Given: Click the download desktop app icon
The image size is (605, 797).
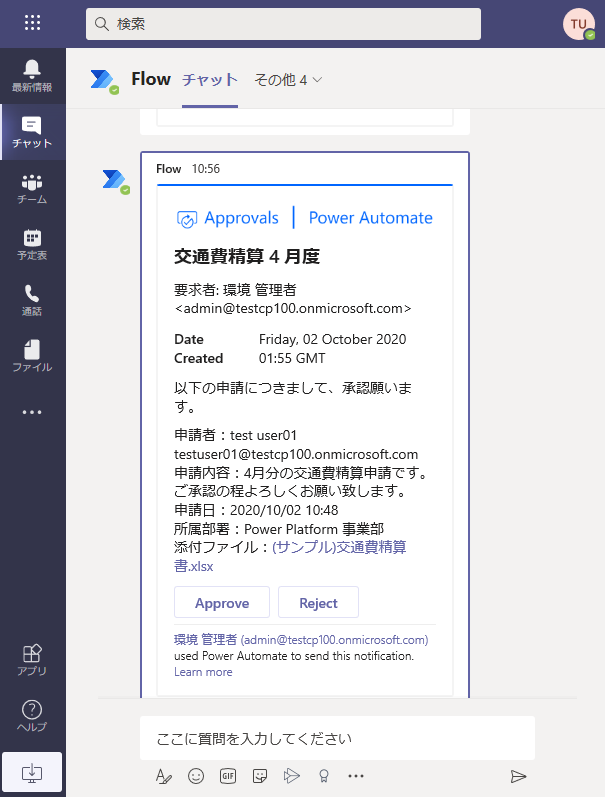Looking at the screenshot, I should tap(32, 772).
